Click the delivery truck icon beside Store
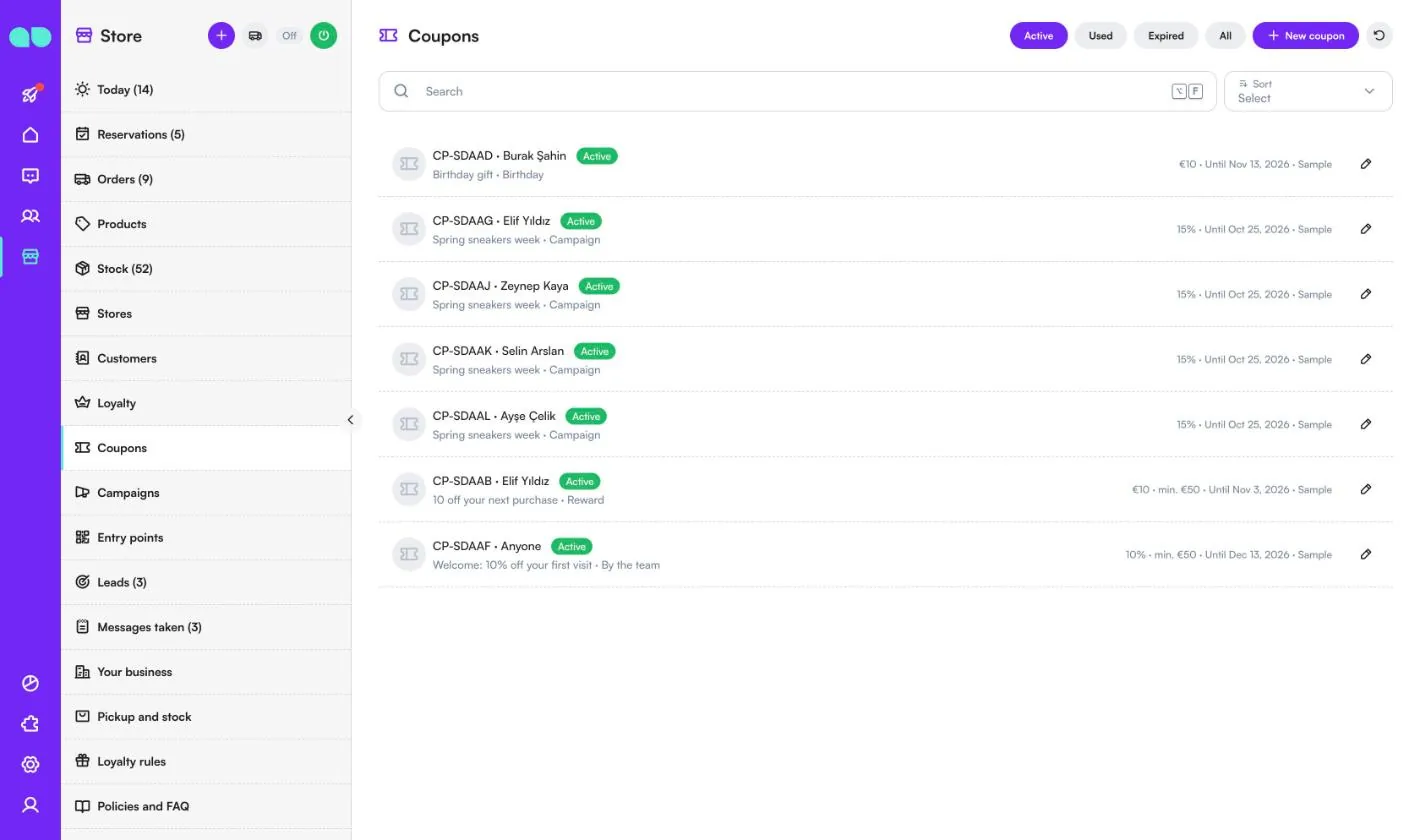This screenshot has width=1420, height=840. (255, 36)
